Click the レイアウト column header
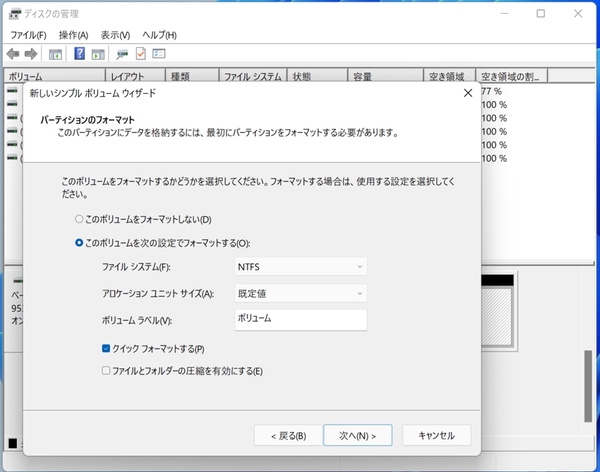Image resolution: width=600 pixels, height=472 pixels. point(135,76)
